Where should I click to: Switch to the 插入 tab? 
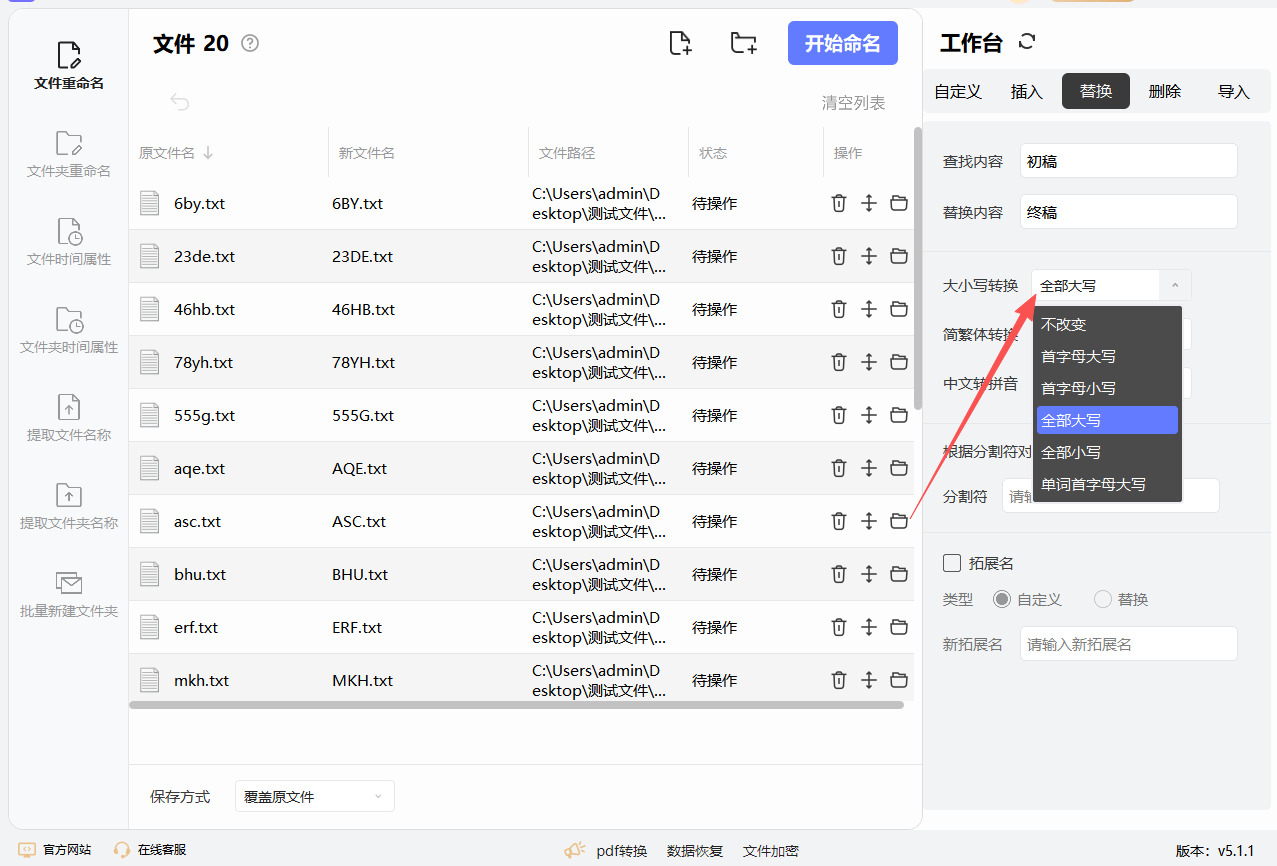(1026, 91)
